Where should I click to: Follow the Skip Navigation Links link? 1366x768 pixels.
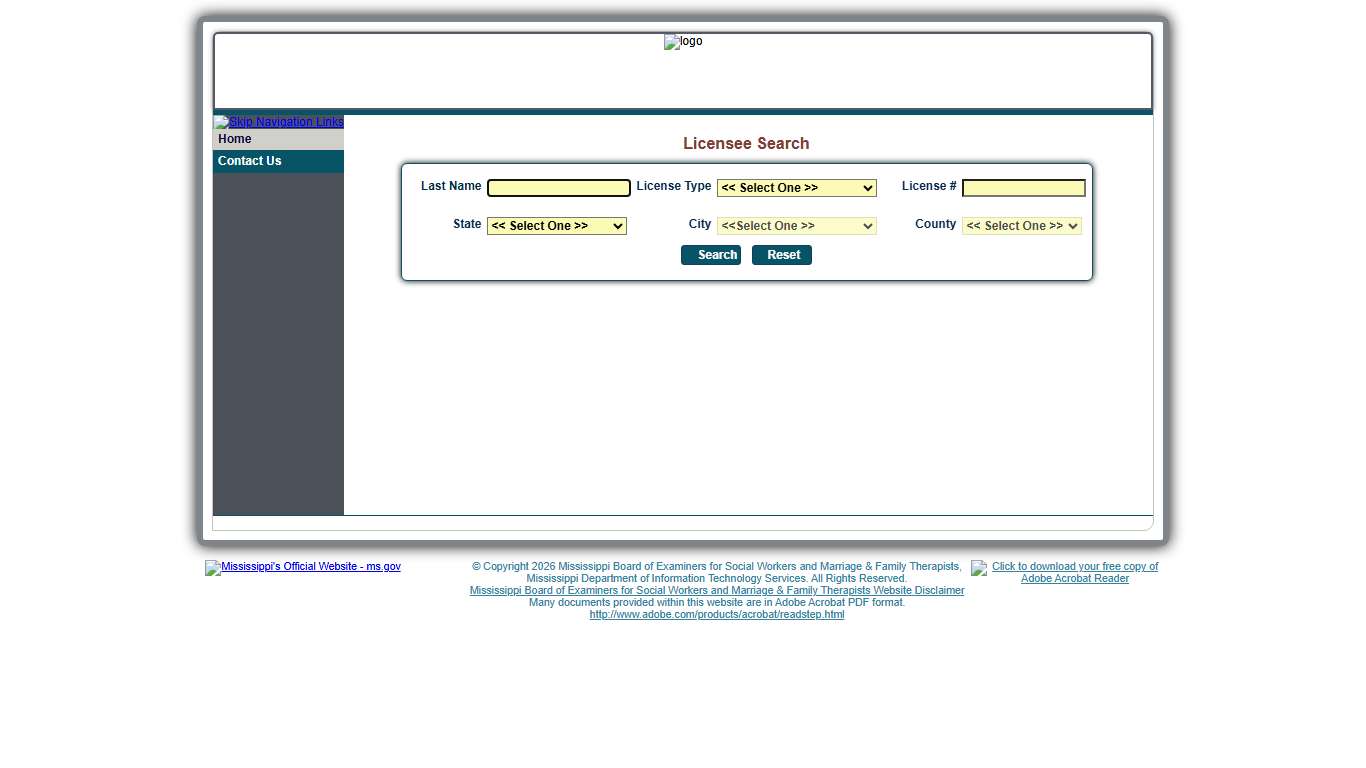click(279, 122)
